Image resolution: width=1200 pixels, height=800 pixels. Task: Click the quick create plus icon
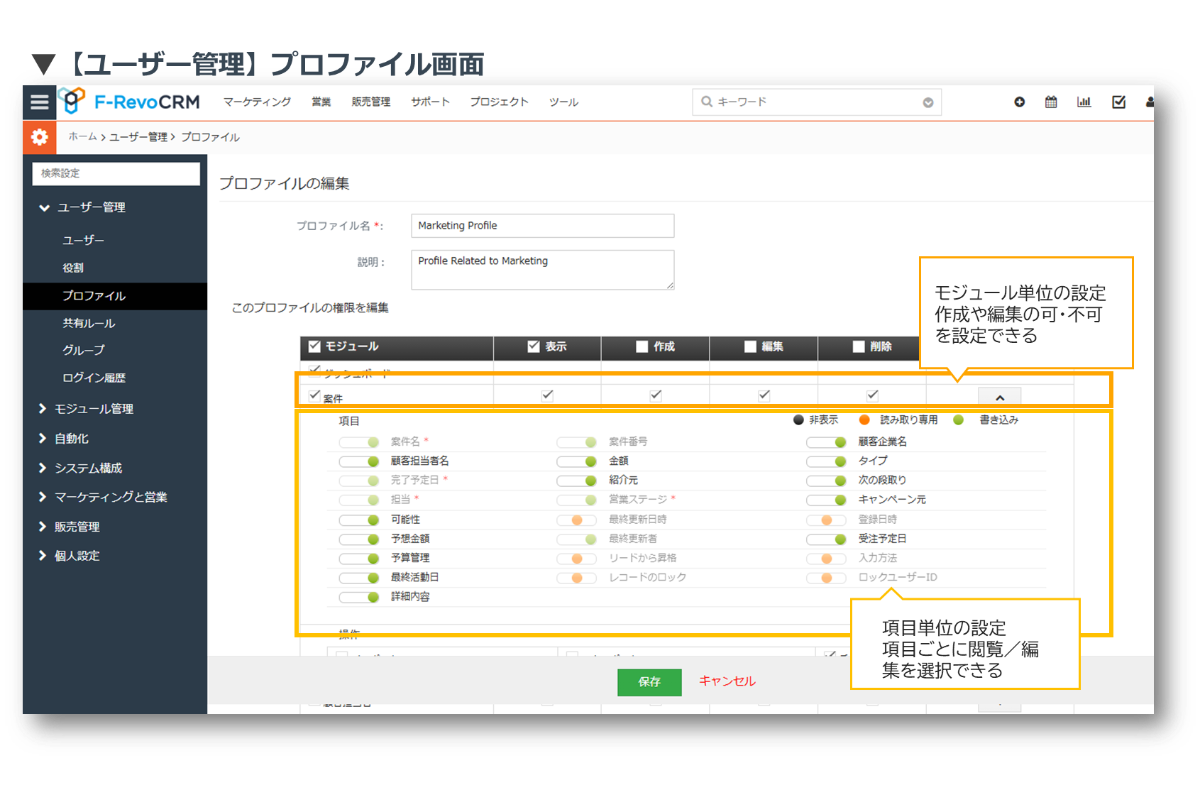pyautogui.click(x=1019, y=102)
